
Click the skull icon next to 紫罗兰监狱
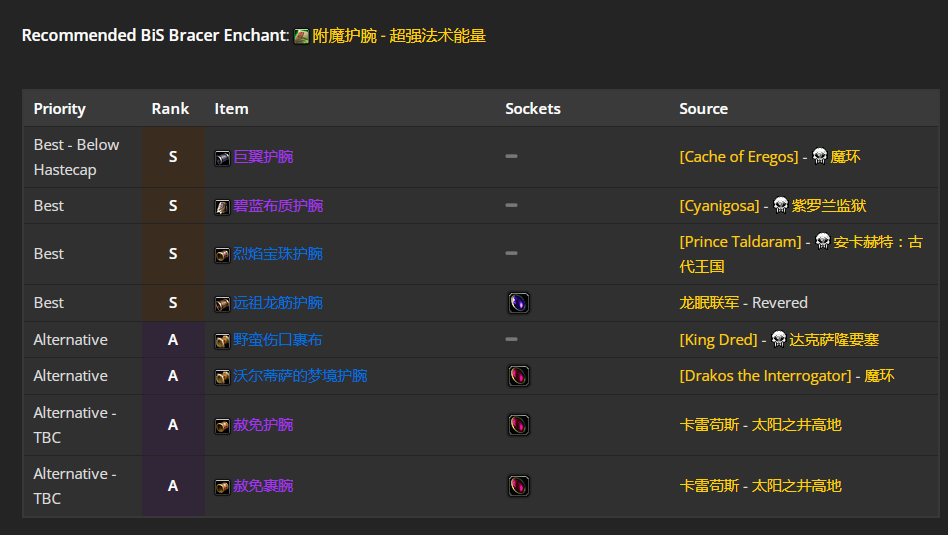[x=781, y=205]
